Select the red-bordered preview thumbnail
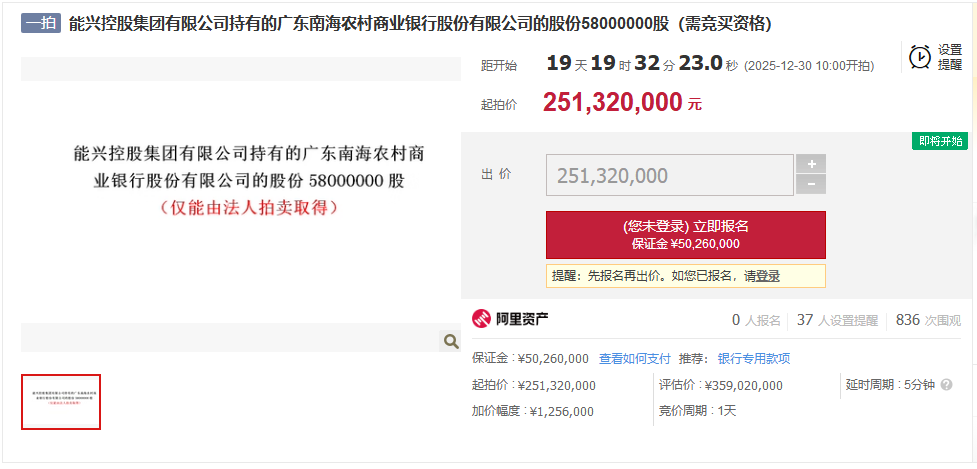This screenshot has height=469, width=977. tap(61, 402)
